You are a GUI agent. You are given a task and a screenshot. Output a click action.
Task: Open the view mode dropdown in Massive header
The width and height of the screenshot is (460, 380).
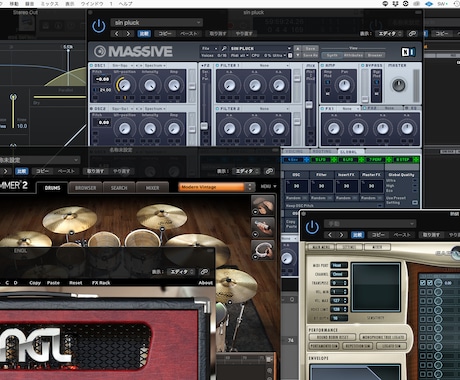click(389, 34)
